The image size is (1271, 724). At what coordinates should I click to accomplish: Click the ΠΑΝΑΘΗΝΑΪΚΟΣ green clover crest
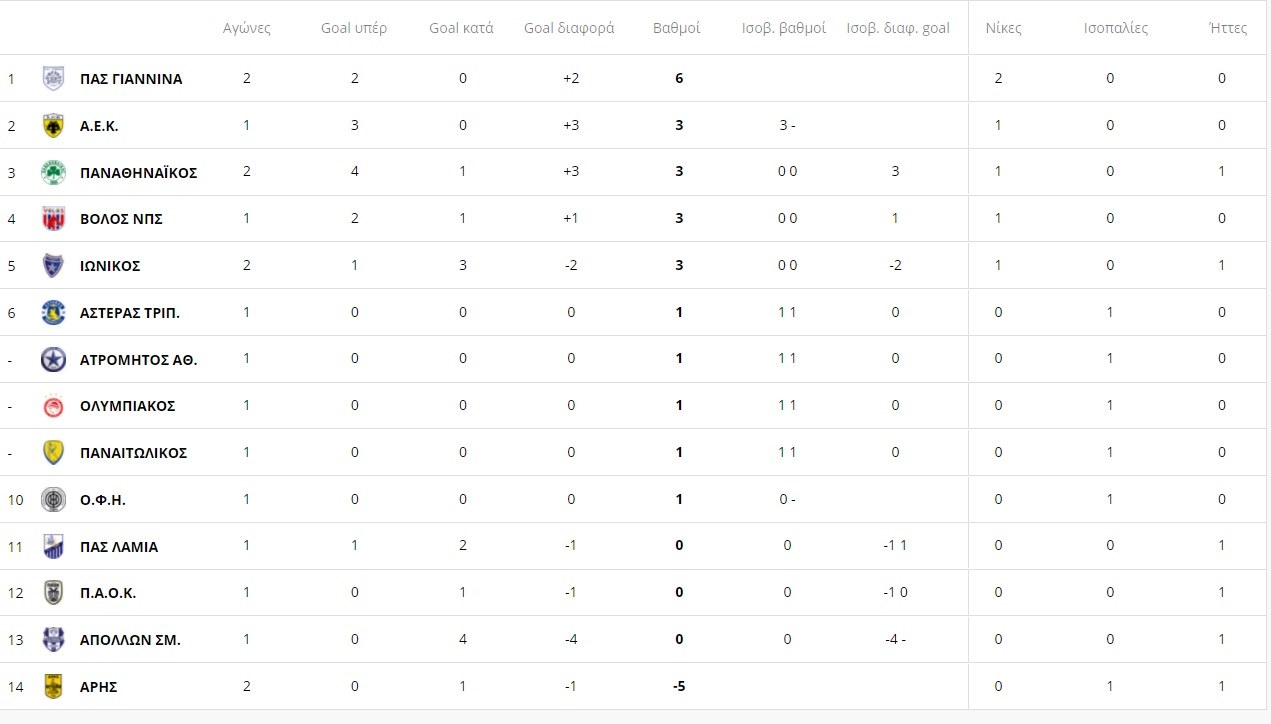pyautogui.click(x=53, y=172)
